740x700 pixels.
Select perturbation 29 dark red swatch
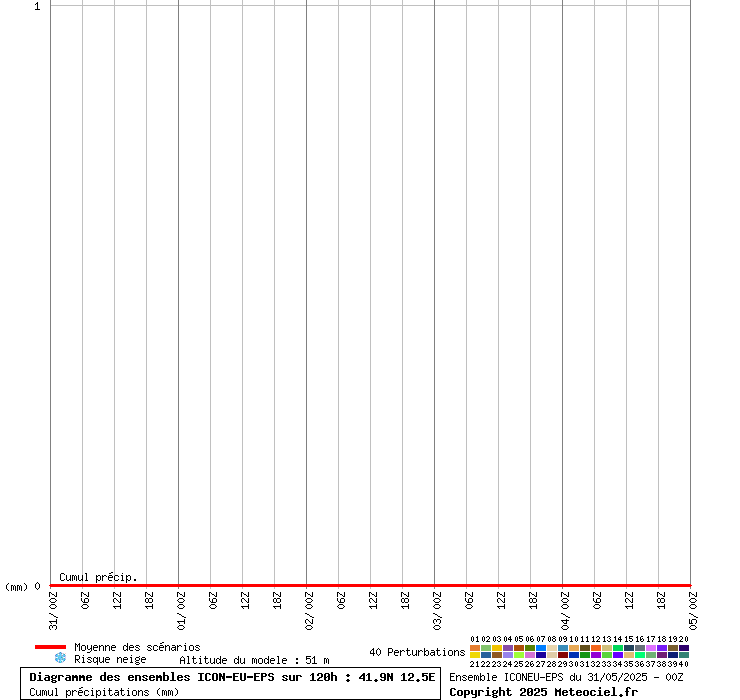pos(563,655)
